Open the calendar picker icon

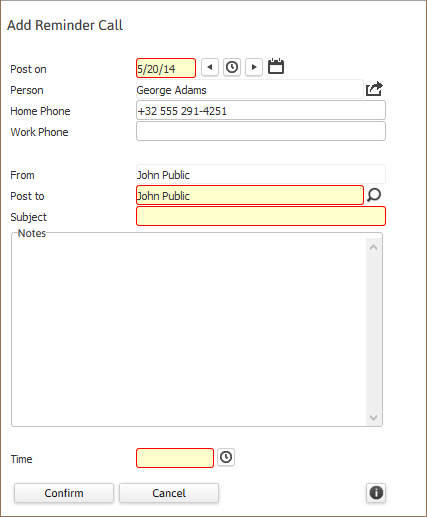276,66
